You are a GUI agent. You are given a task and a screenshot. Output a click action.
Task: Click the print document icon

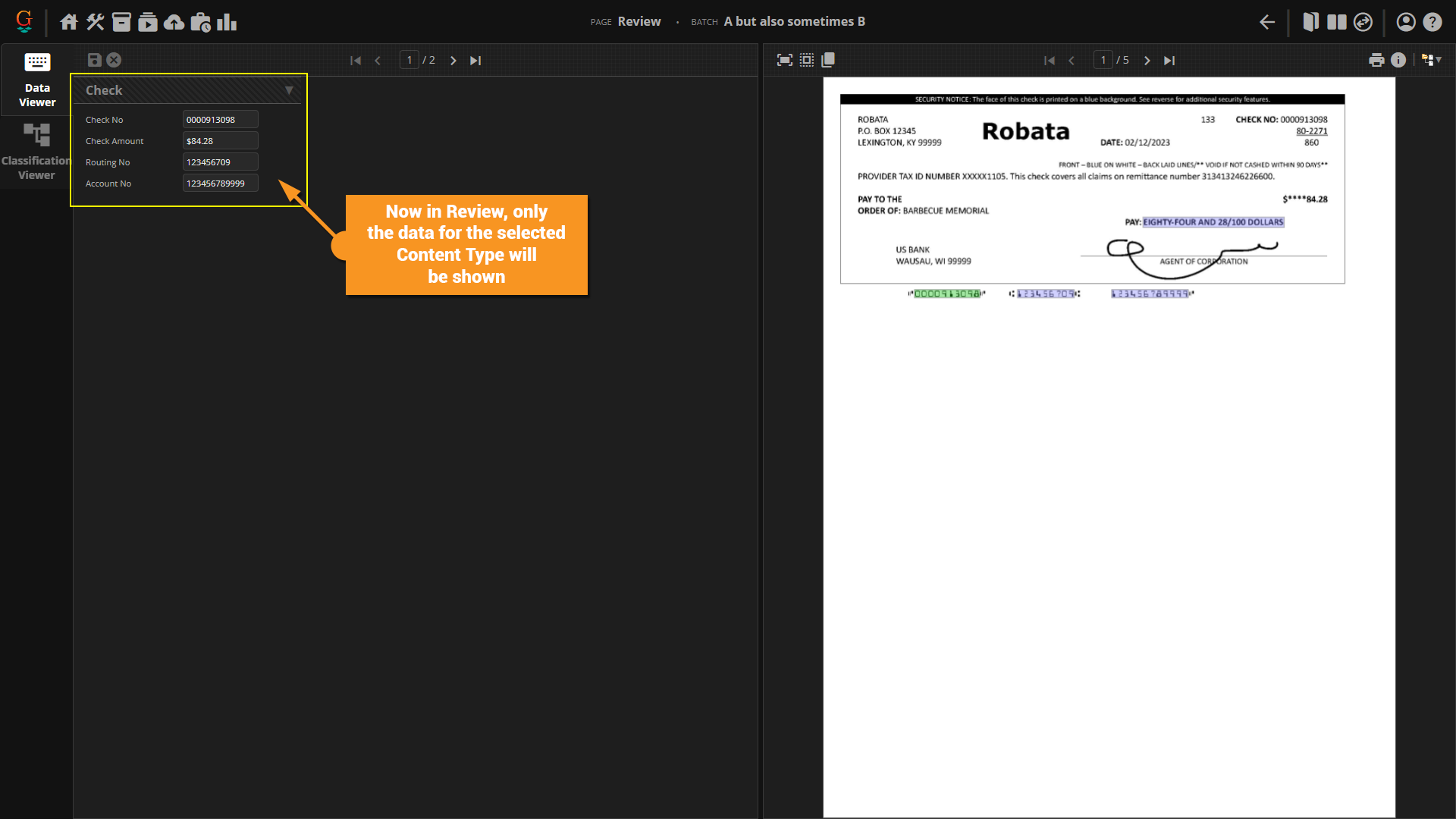pos(1376,60)
